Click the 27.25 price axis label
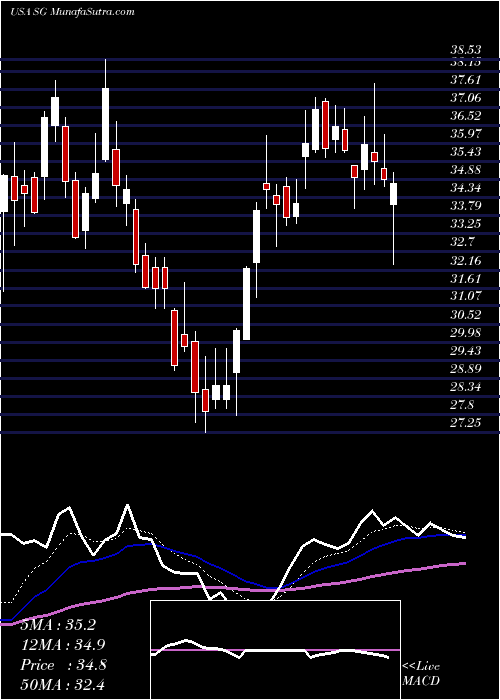The width and height of the screenshot is (500, 700). [x=466, y=423]
